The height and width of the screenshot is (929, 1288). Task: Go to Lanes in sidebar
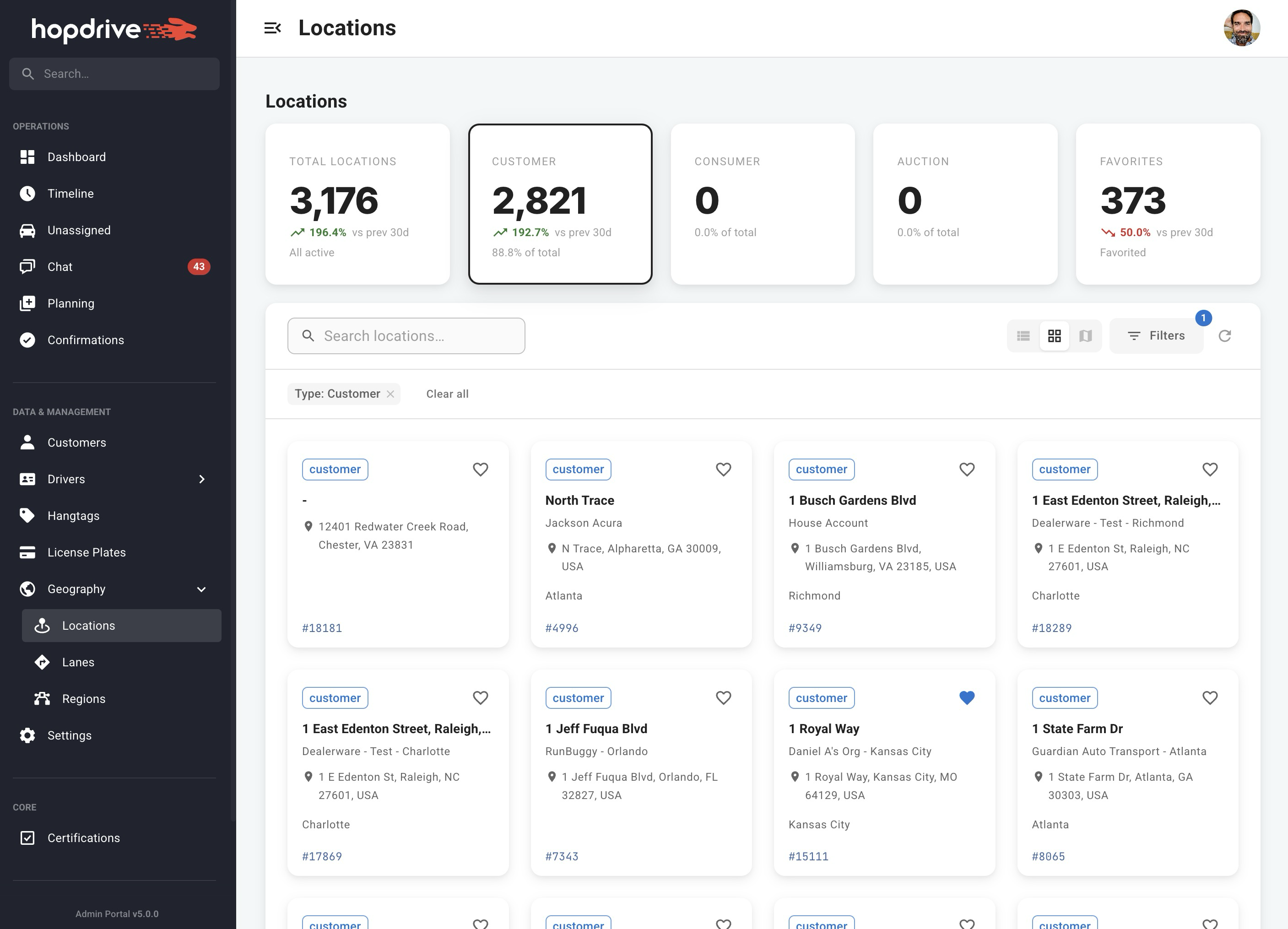pos(78,662)
